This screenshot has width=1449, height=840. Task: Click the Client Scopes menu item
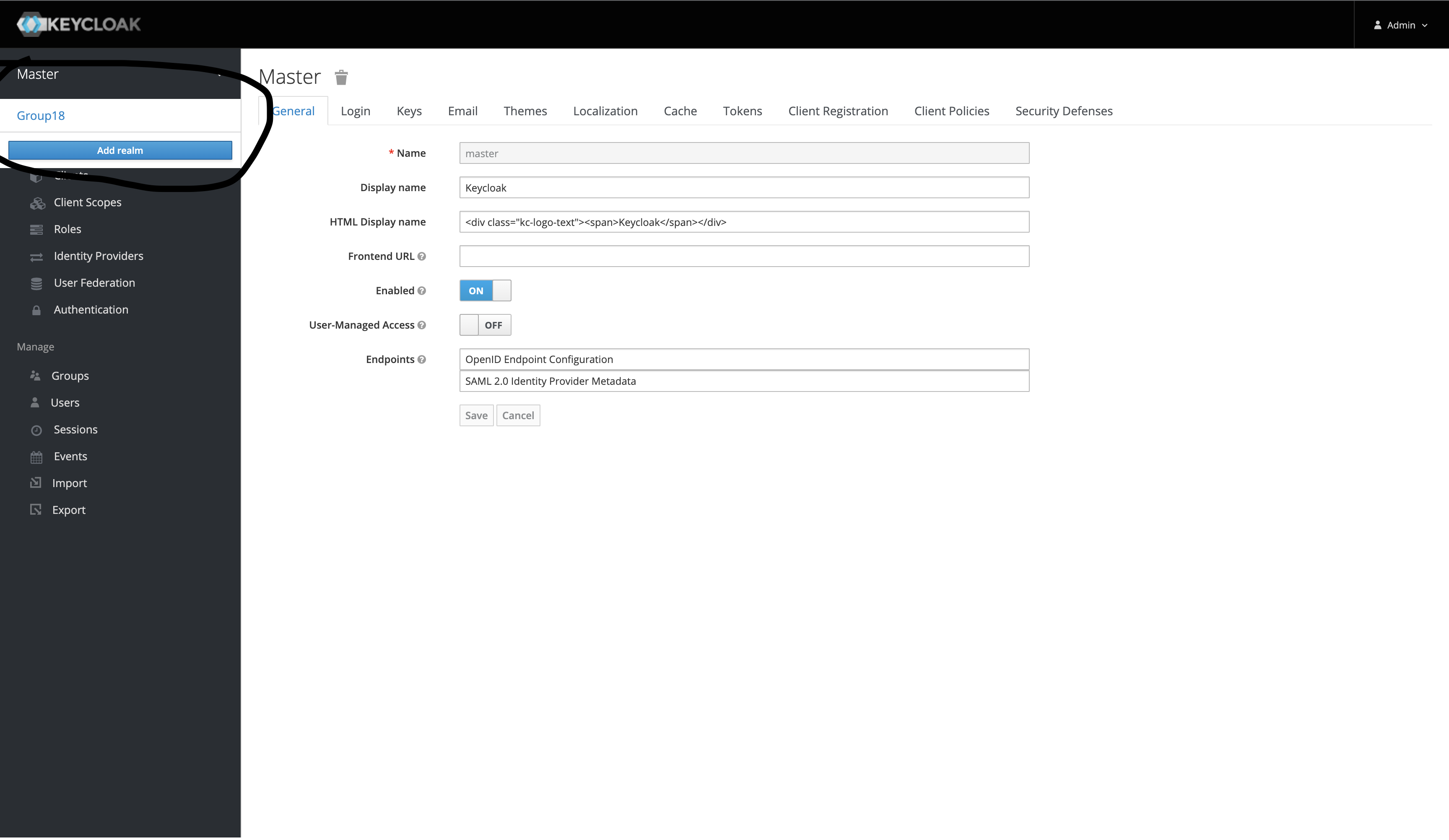88,202
